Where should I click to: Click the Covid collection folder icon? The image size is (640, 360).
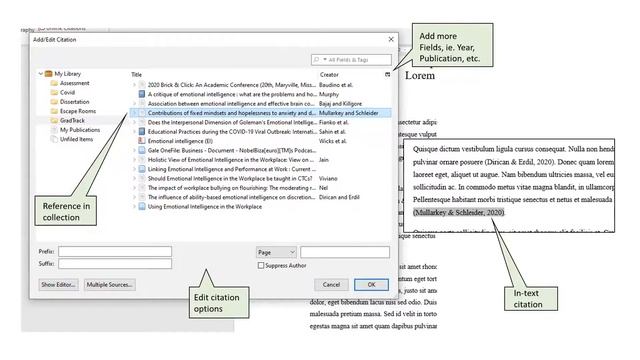54,93
